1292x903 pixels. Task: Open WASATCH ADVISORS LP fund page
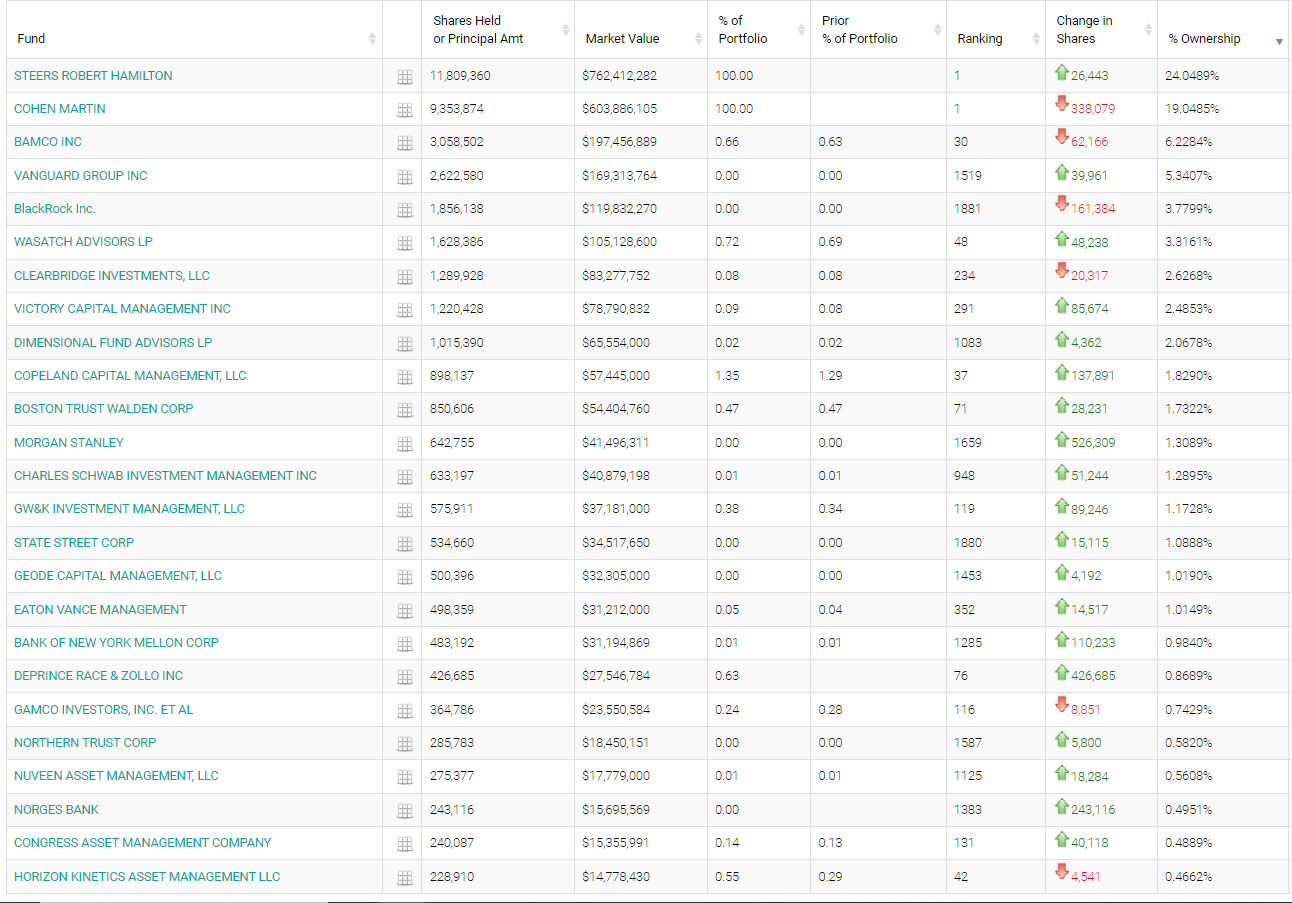point(83,242)
